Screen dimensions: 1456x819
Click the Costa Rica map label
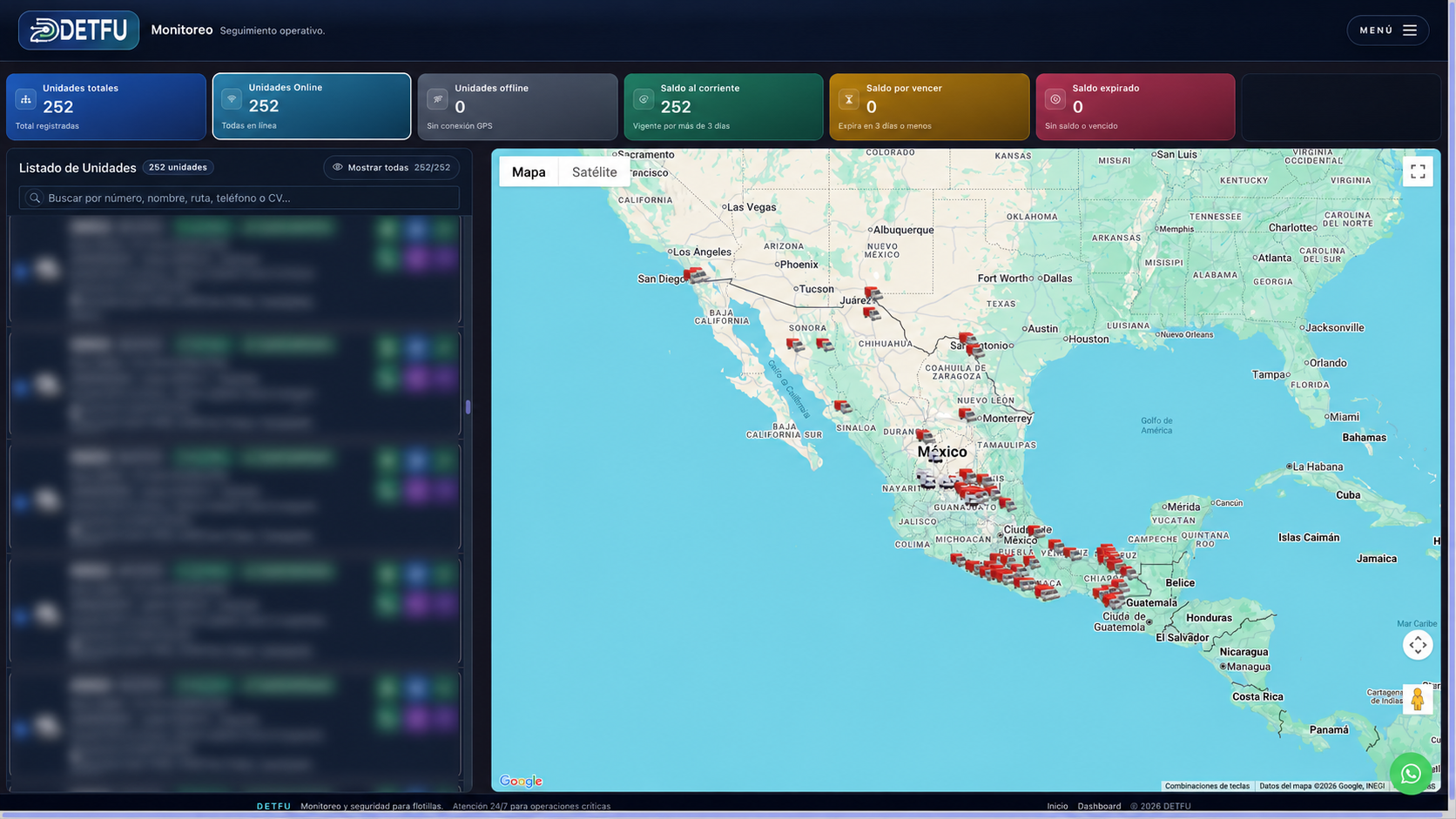coord(1257,696)
